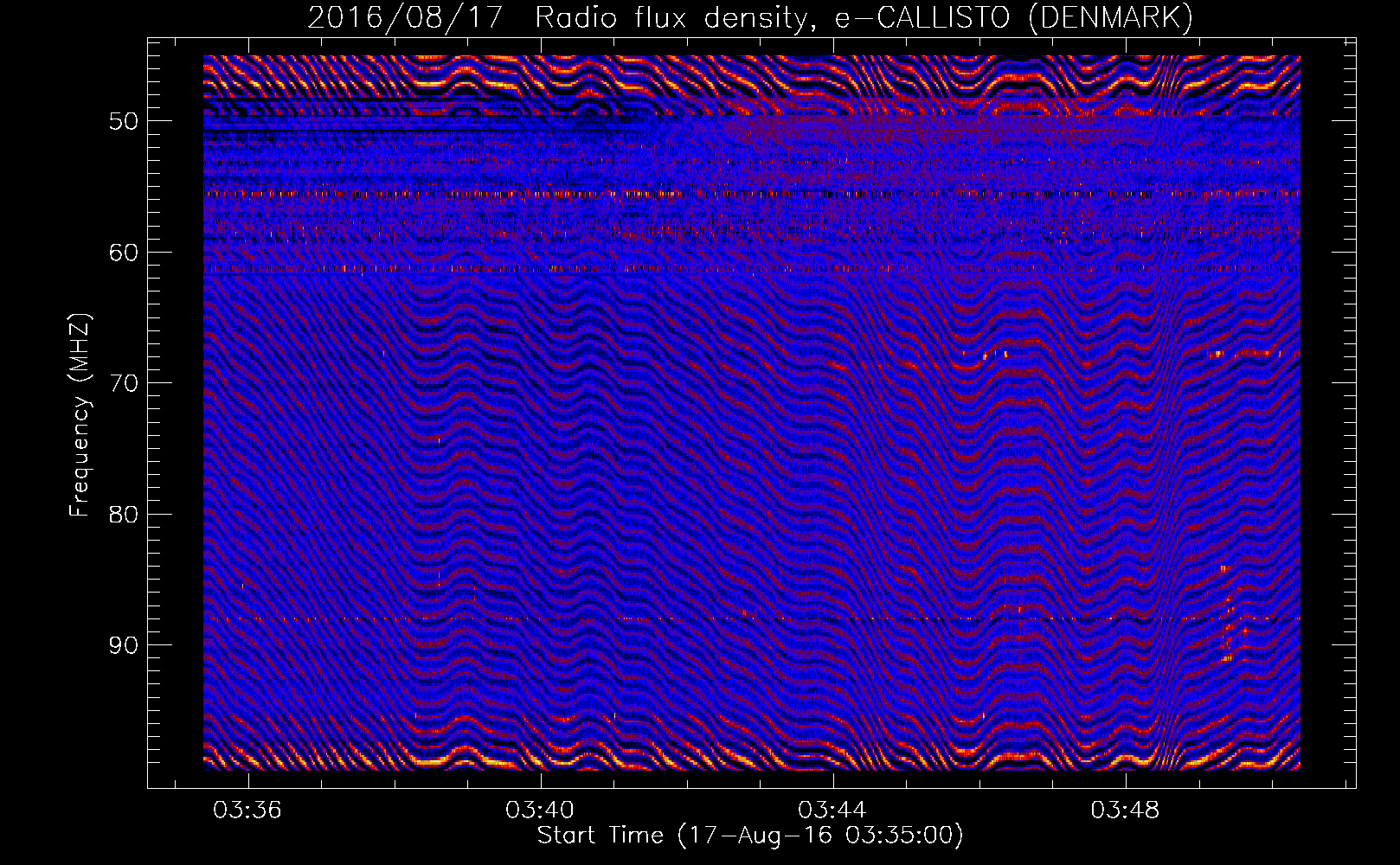Select the 60 frequency tick label
This screenshot has width=1400, height=865.
[123, 252]
